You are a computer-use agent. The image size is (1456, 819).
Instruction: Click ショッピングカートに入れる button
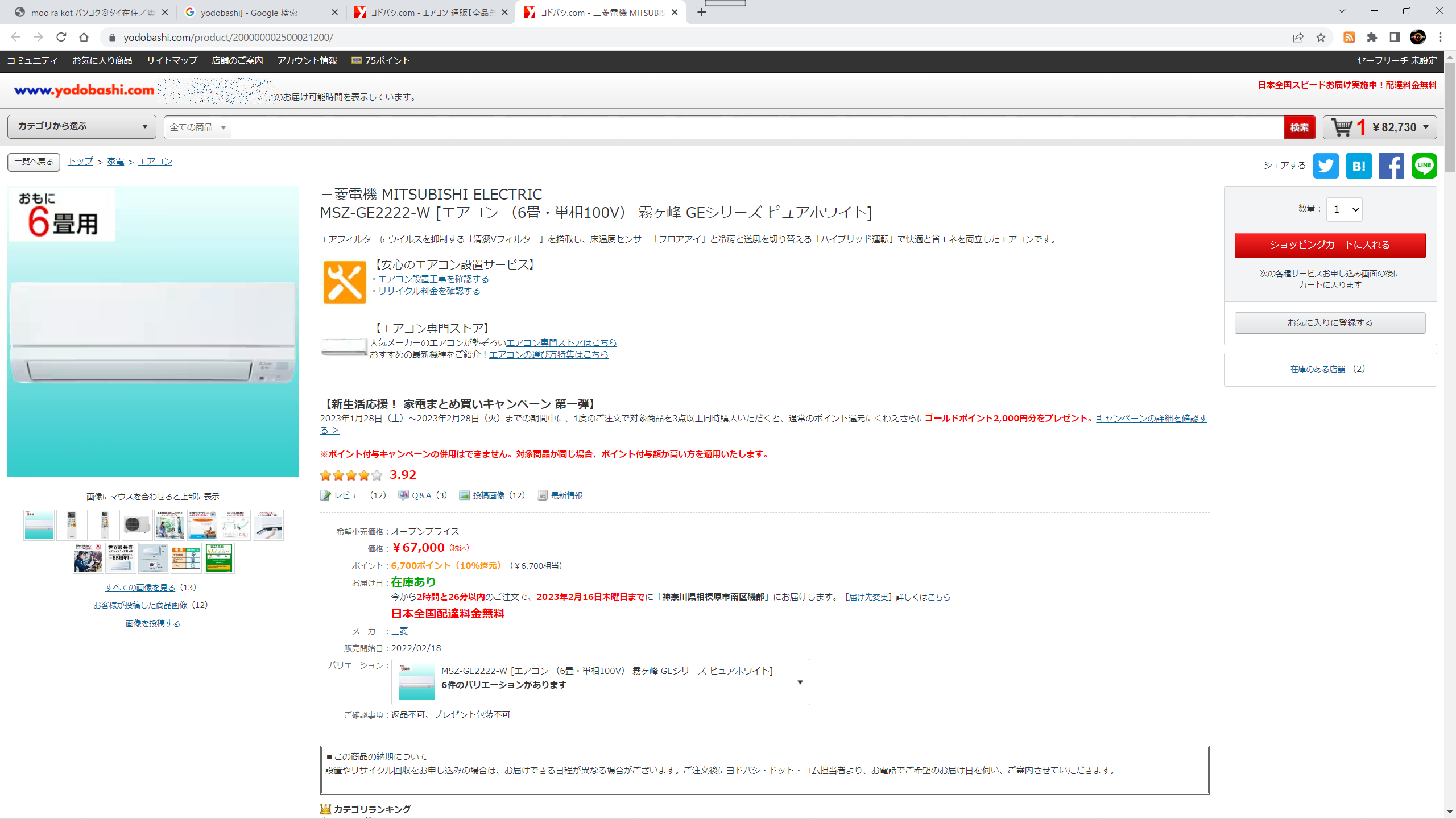(x=1330, y=245)
